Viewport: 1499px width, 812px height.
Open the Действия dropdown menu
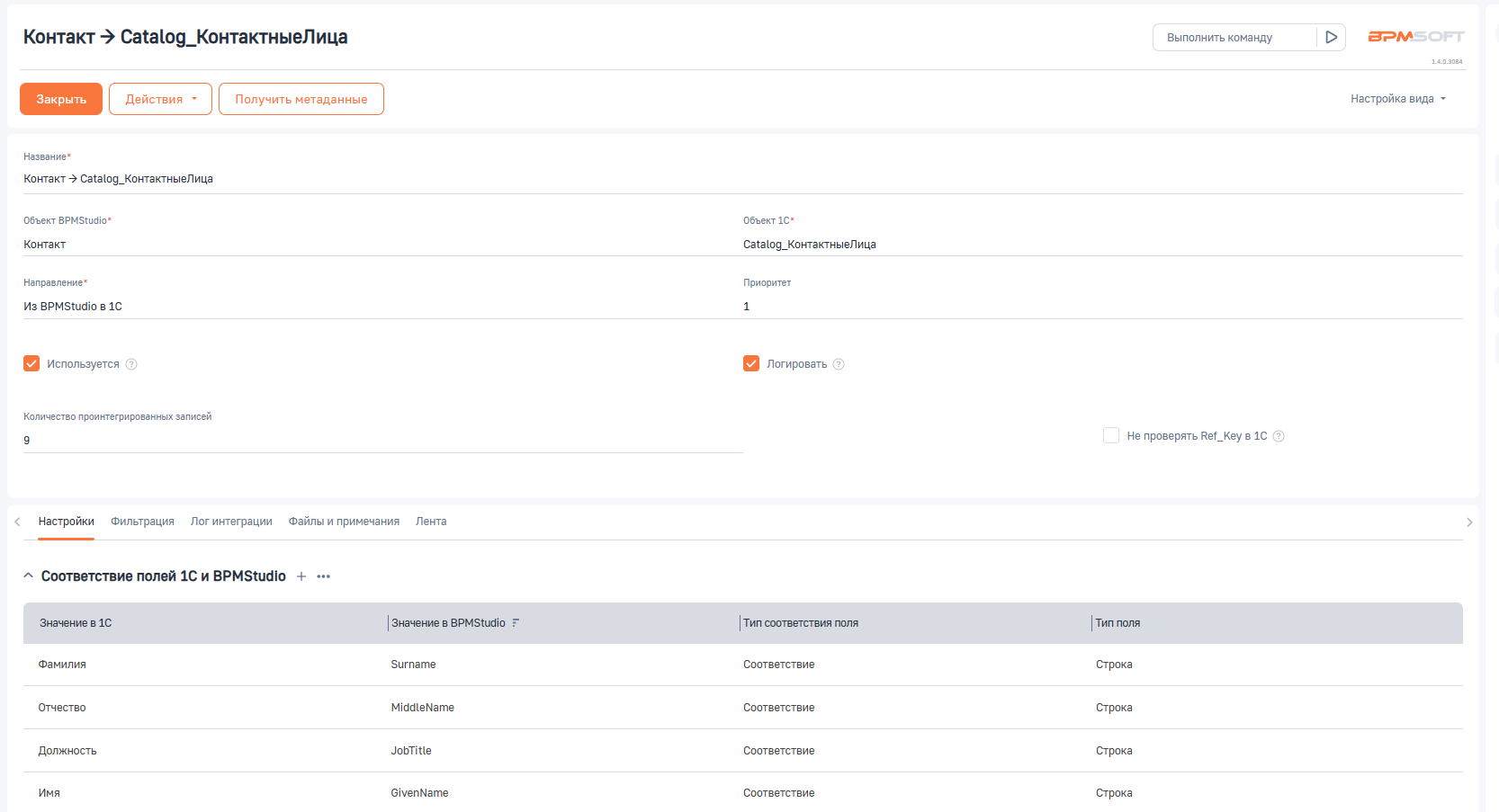(x=160, y=99)
